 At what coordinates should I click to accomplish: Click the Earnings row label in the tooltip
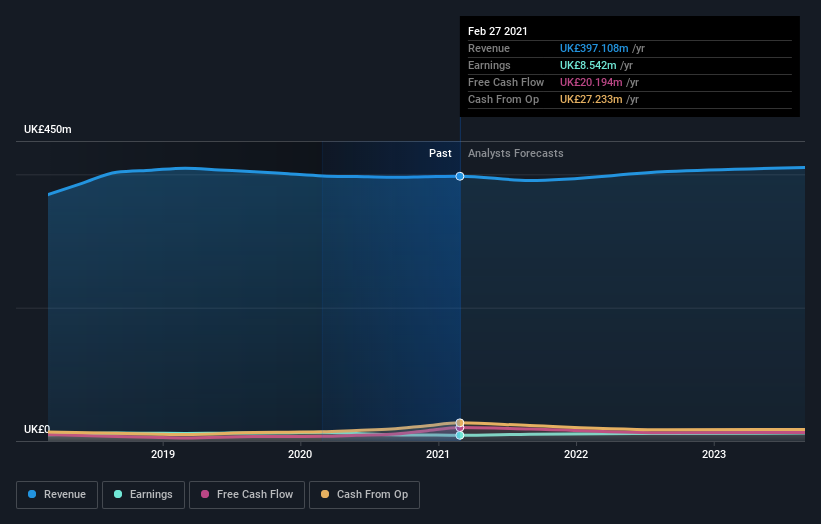(489, 65)
